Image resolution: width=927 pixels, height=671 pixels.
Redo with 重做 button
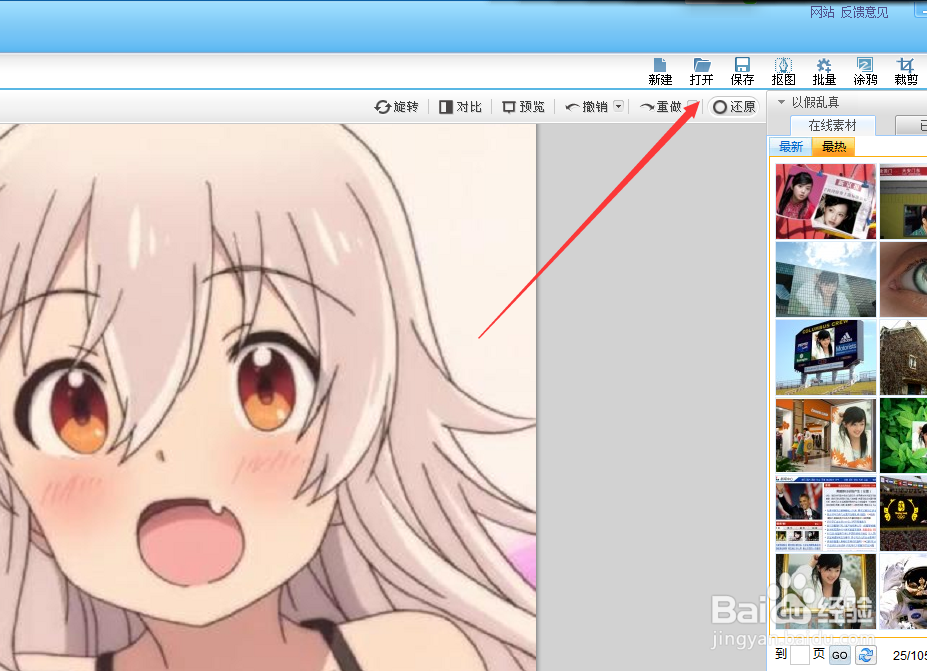(x=661, y=107)
